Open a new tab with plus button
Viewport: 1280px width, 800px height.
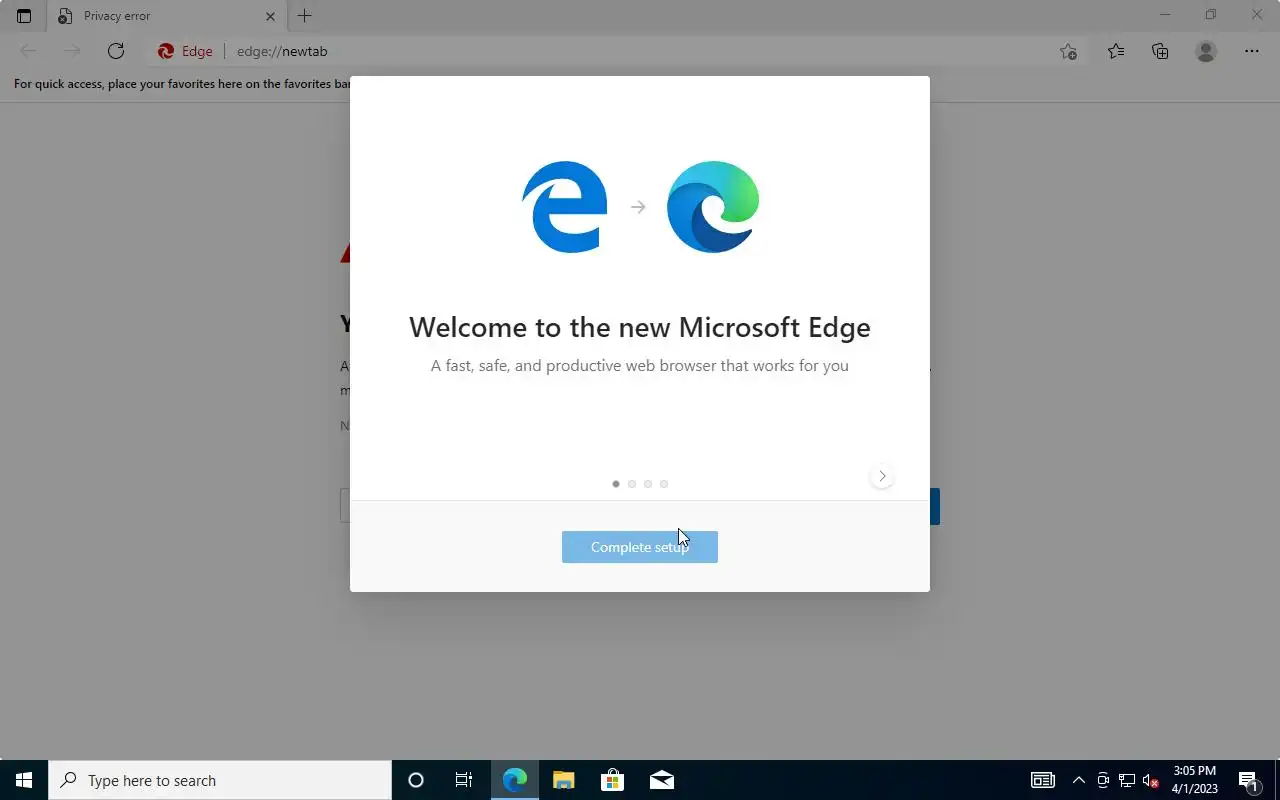pos(305,16)
